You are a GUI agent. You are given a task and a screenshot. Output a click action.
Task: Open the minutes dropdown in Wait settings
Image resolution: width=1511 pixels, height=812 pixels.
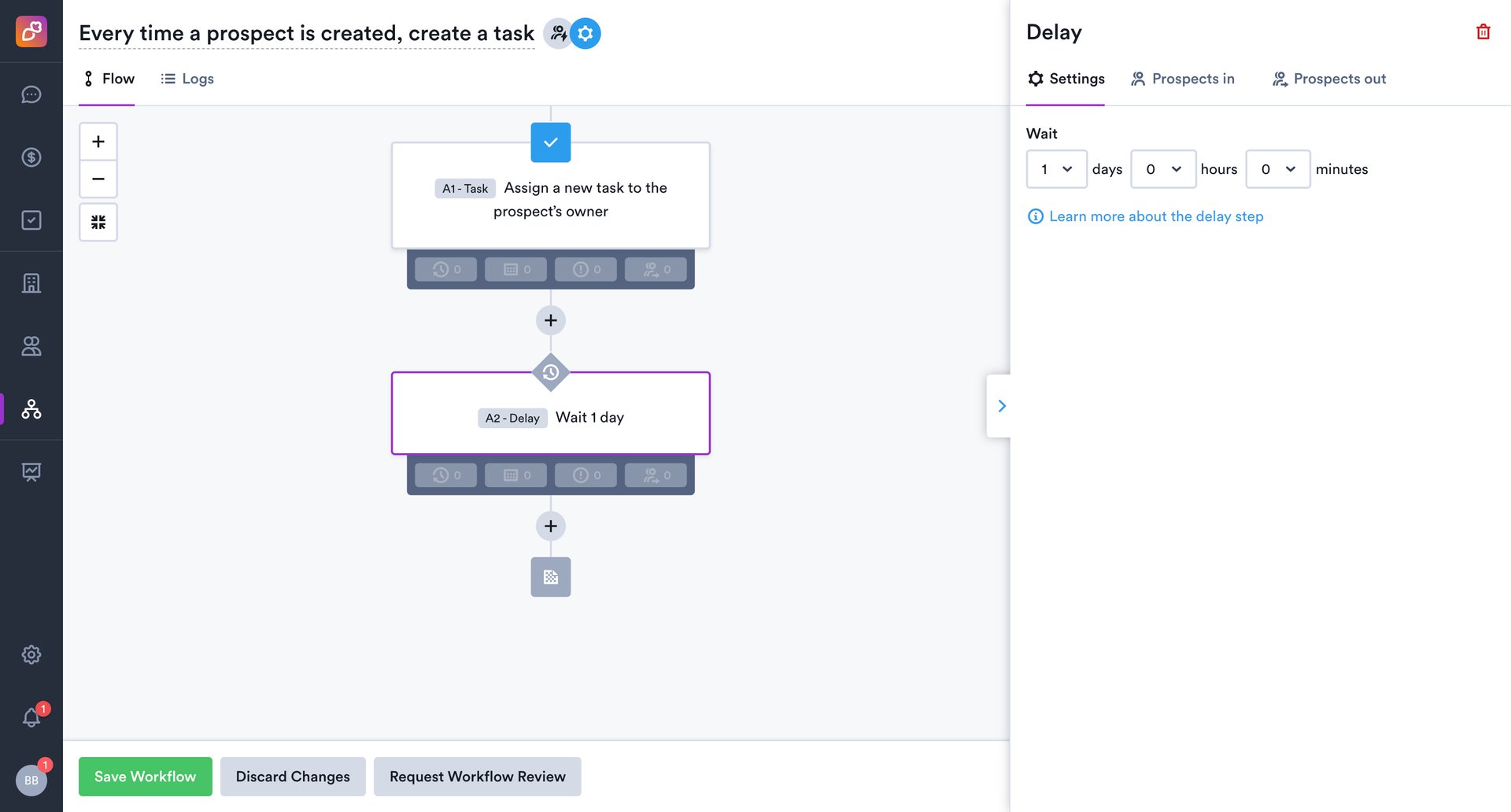(1277, 168)
